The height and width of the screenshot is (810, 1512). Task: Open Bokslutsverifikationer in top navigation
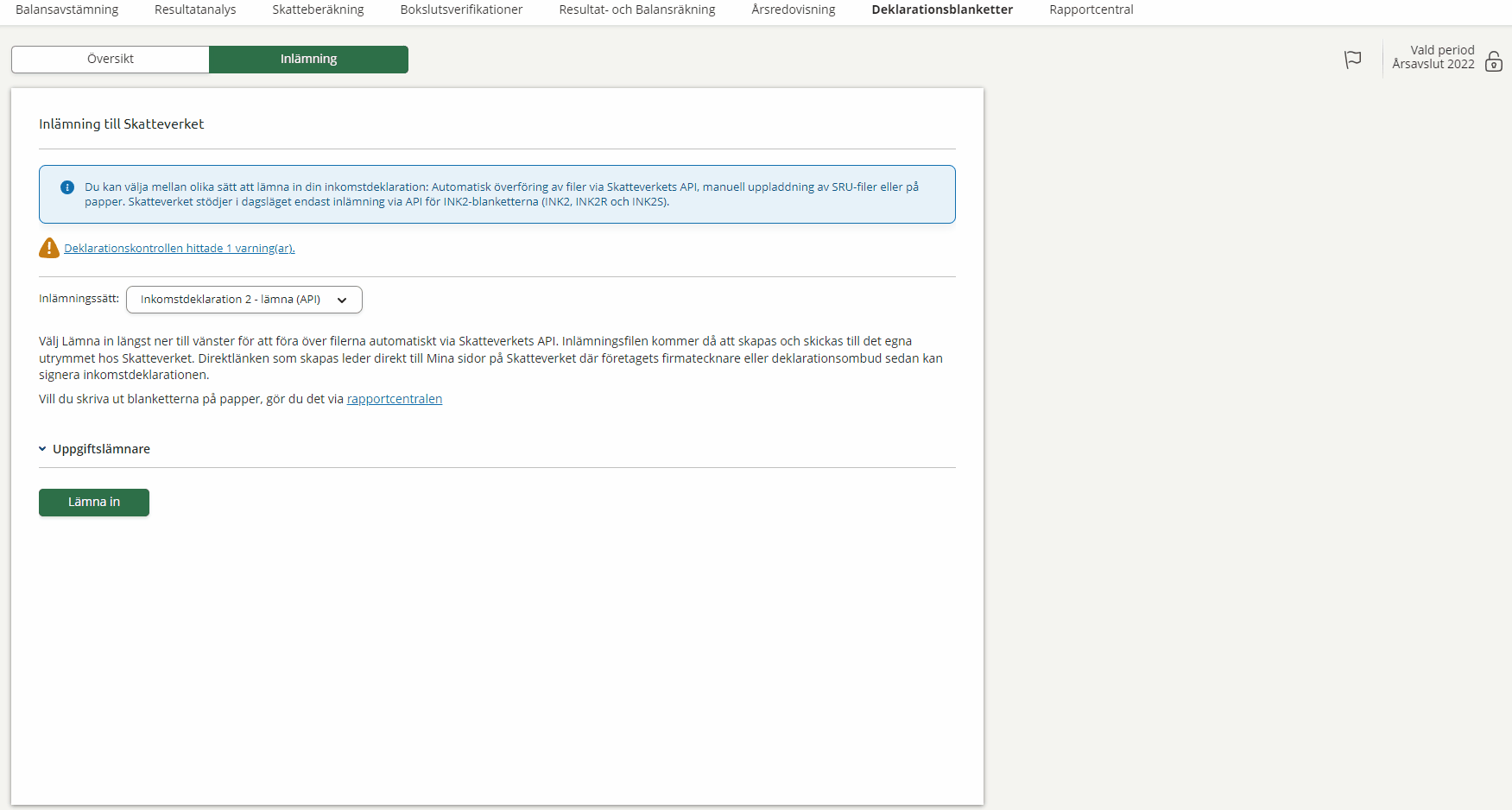(461, 9)
